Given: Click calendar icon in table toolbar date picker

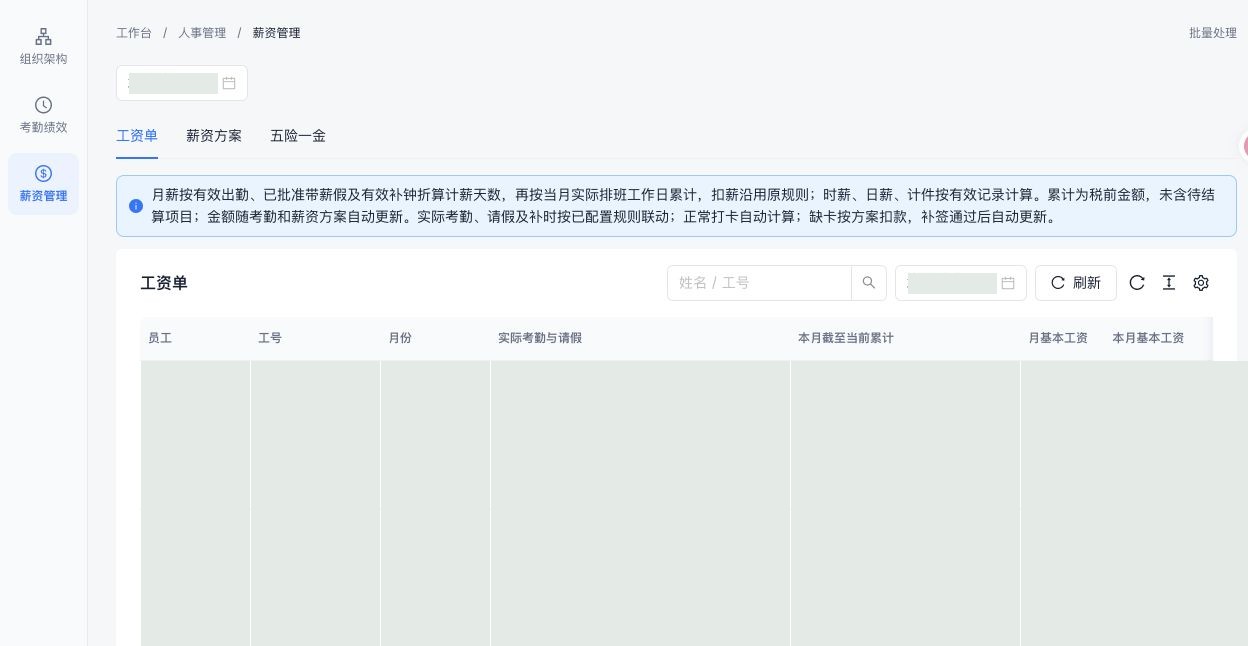Looking at the screenshot, I should tap(1008, 283).
